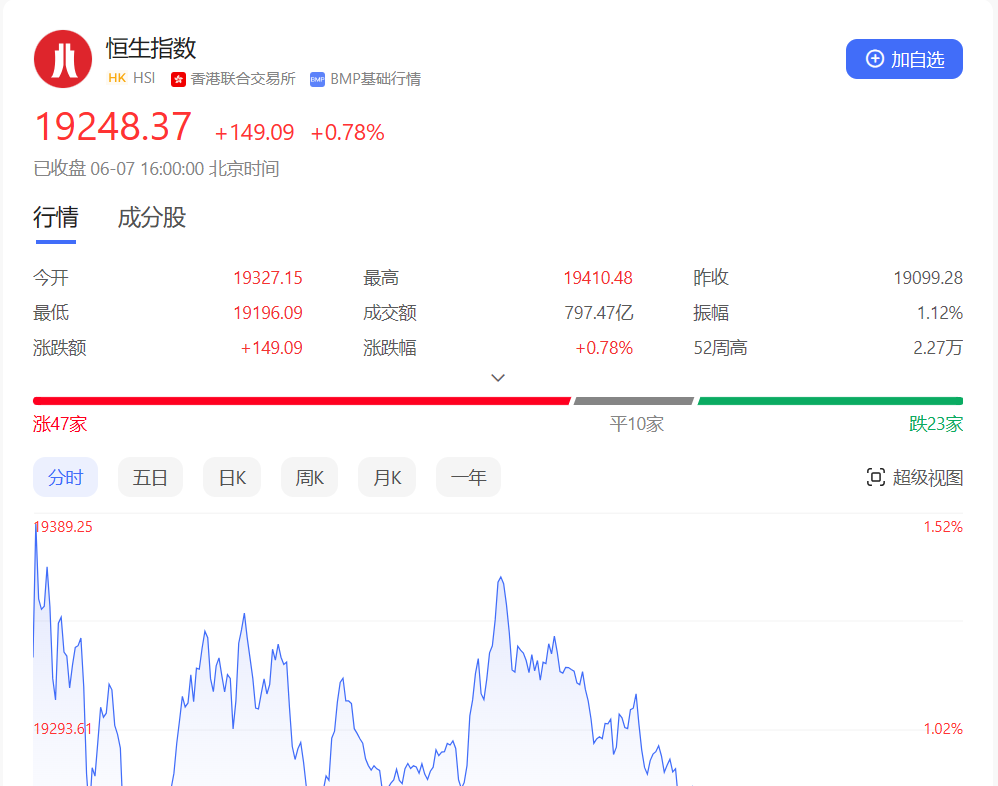Image resolution: width=998 pixels, height=786 pixels.
Task: Add the index via 加自选 button
Action: pos(904,59)
